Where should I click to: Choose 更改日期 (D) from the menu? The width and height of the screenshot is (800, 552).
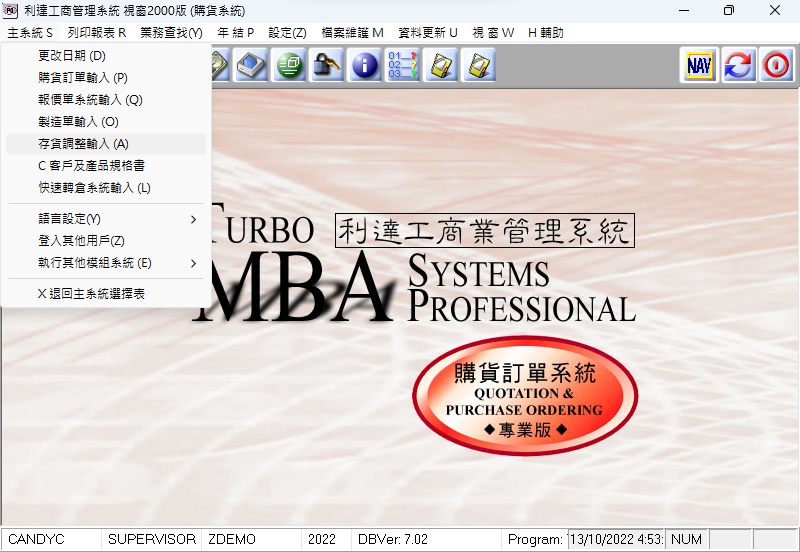[106, 56]
